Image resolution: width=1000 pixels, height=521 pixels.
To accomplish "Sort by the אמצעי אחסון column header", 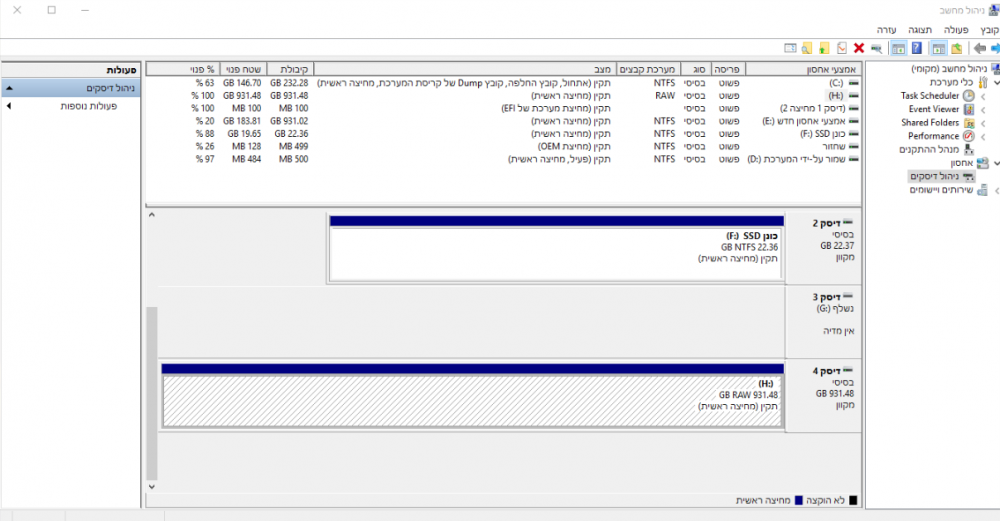I will click(803, 69).
